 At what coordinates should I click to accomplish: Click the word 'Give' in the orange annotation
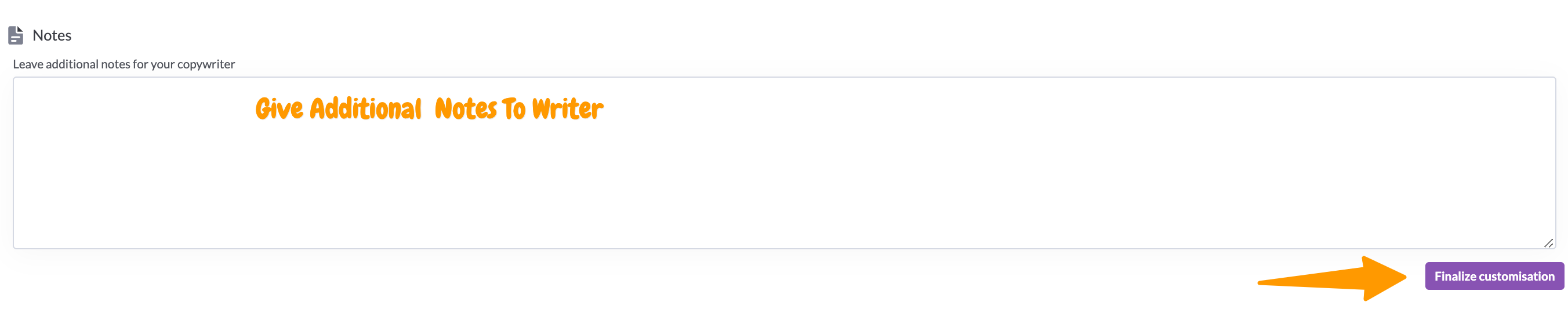[x=280, y=109]
